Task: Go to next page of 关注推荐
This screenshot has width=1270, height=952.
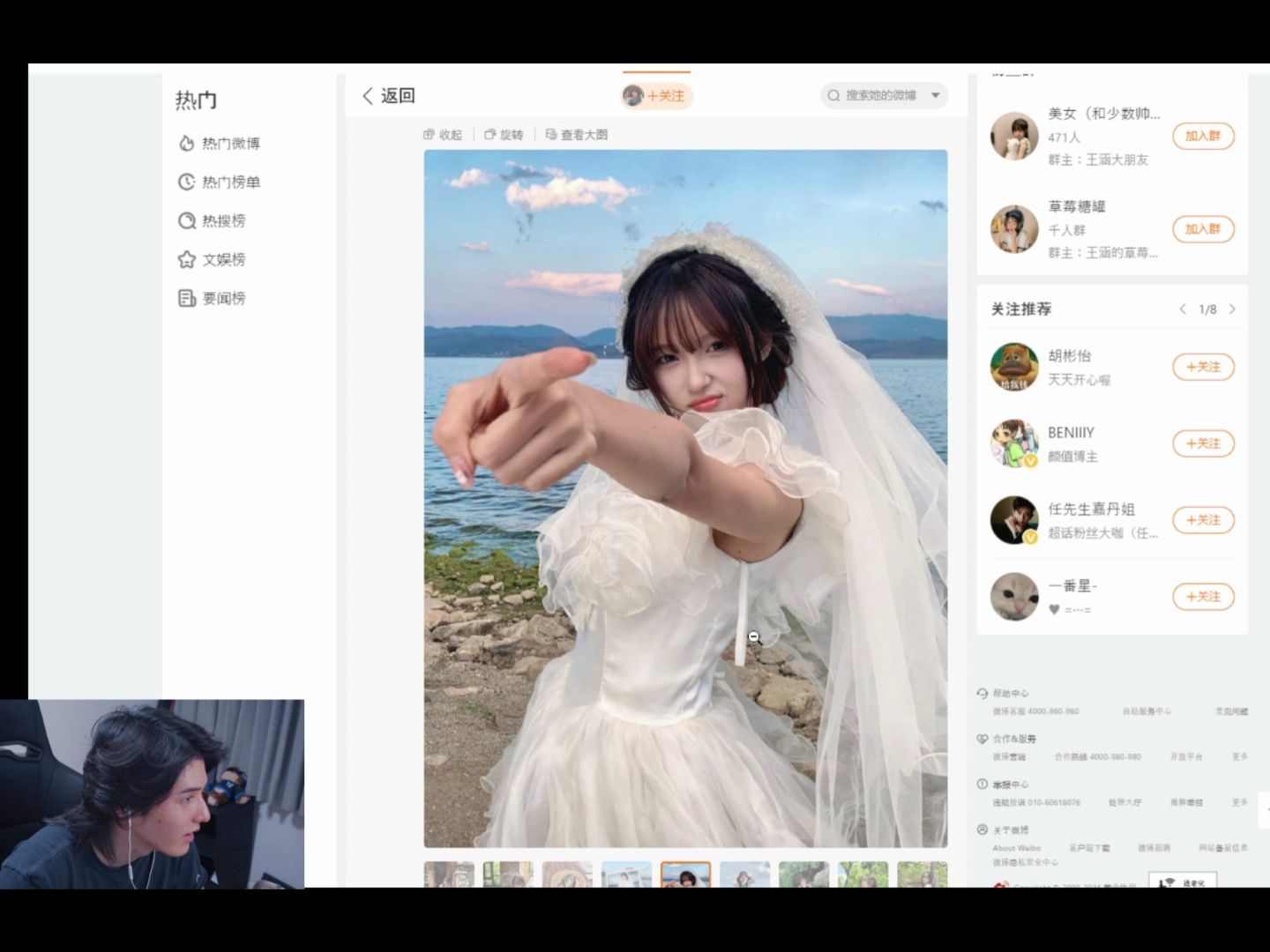Action: [x=1232, y=309]
